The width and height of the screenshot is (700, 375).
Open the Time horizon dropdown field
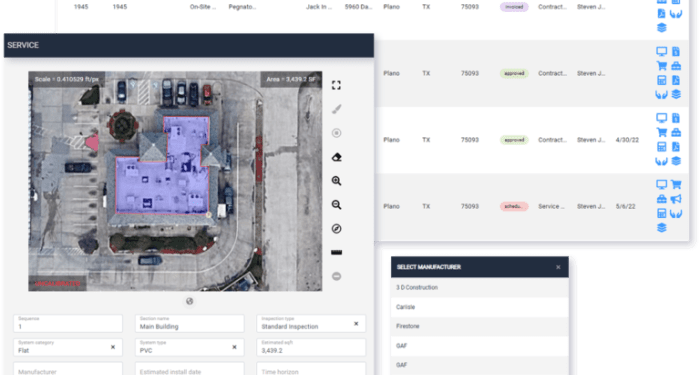click(311, 369)
